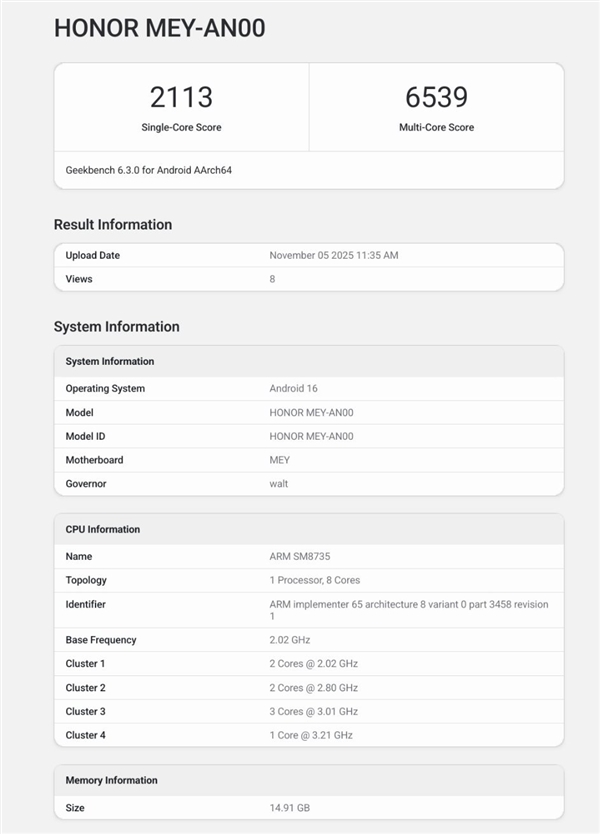Click the single-core score 2113
Screen dimensions: 600x834
[x=181, y=97]
